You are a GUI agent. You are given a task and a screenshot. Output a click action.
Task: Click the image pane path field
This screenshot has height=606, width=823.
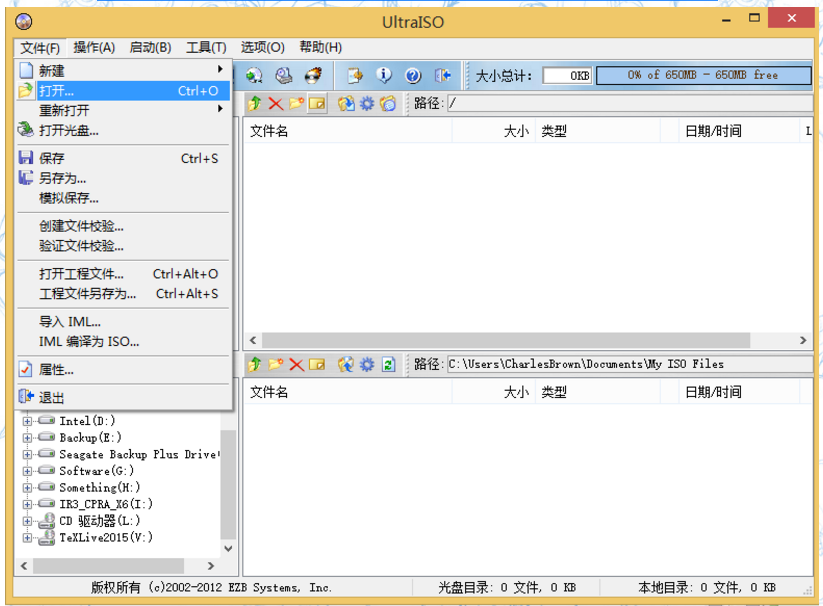point(630,103)
